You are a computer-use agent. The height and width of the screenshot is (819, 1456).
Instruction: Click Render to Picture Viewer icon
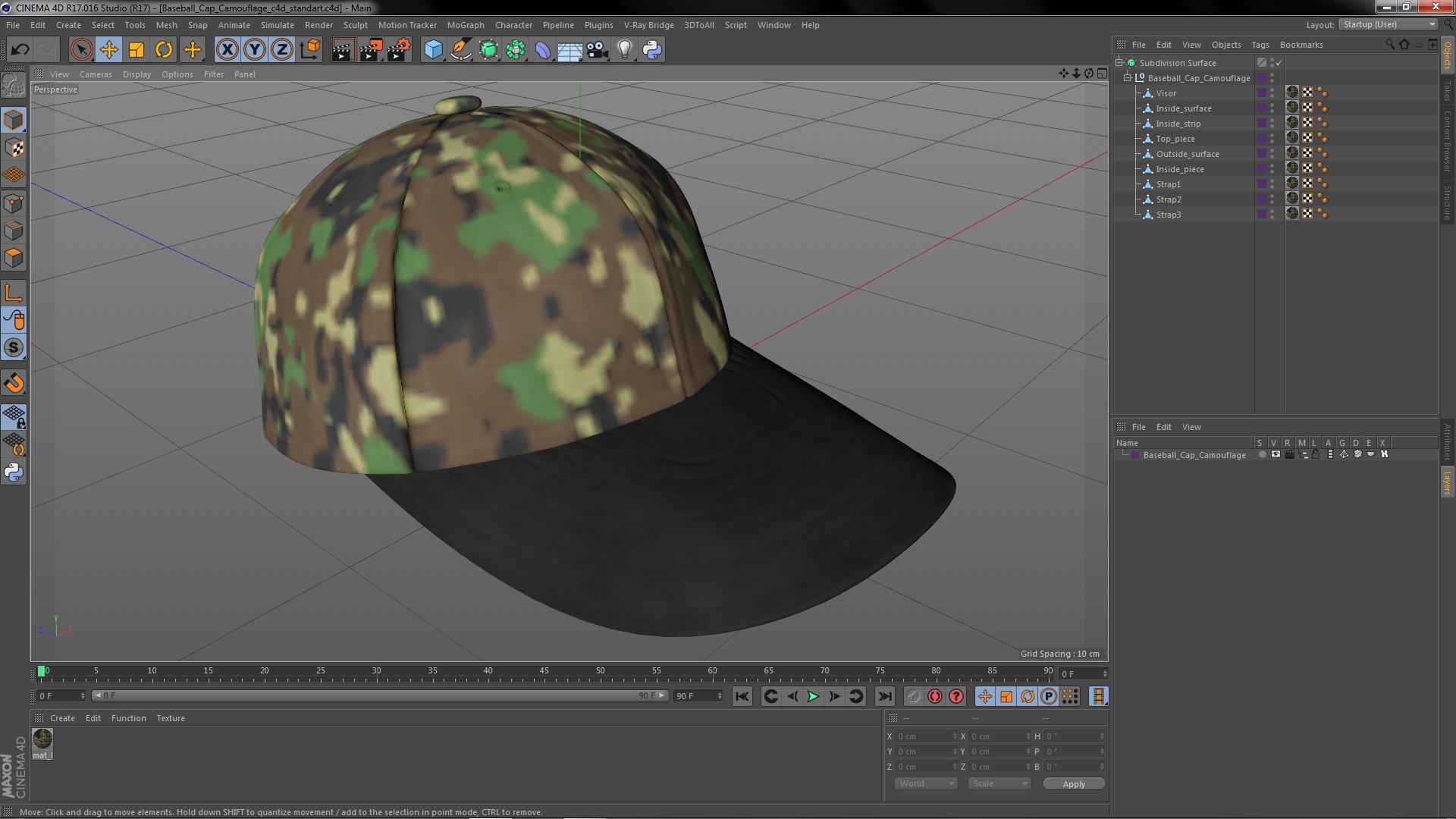pyautogui.click(x=370, y=50)
